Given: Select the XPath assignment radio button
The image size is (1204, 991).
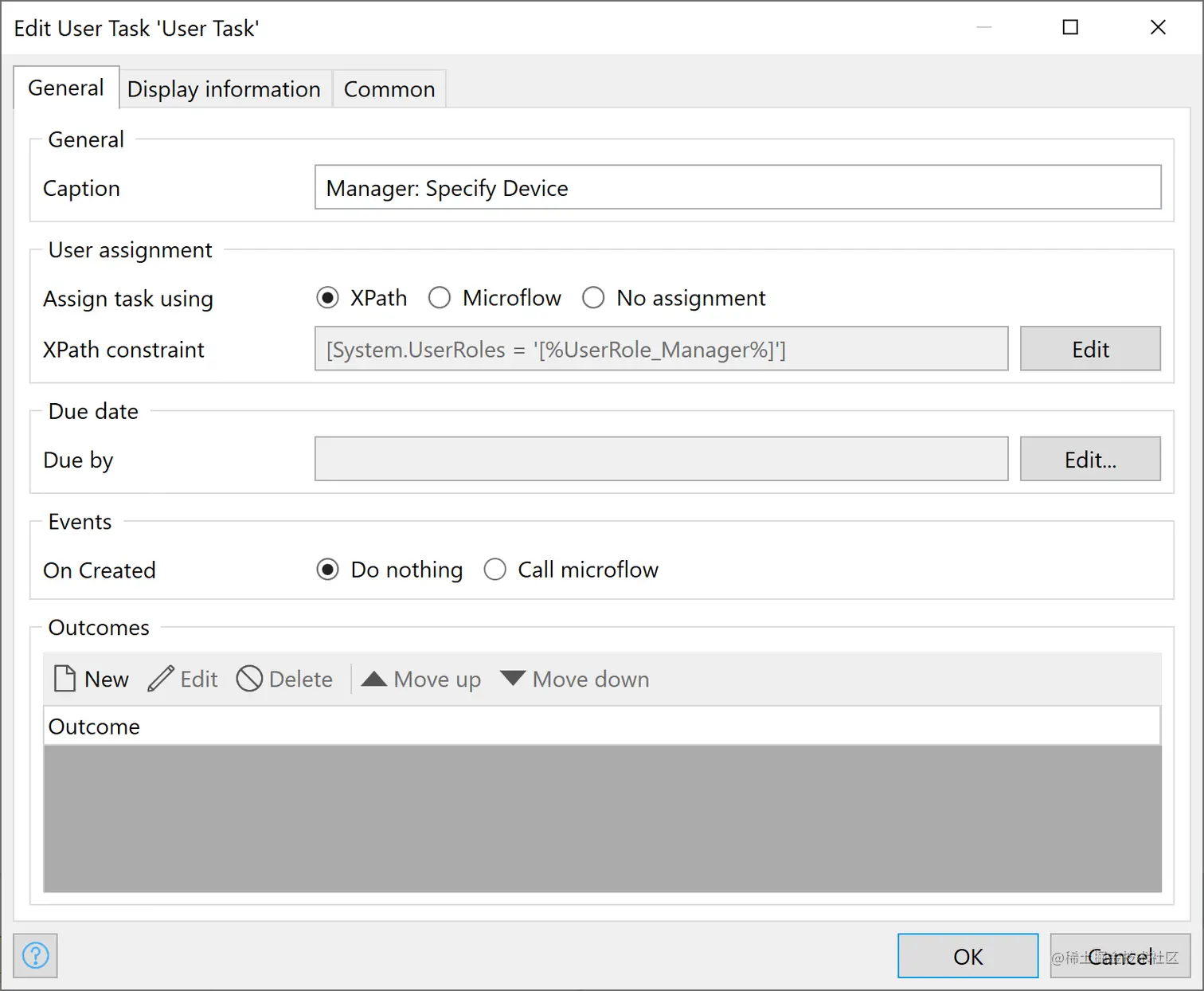Looking at the screenshot, I should 327,298.
